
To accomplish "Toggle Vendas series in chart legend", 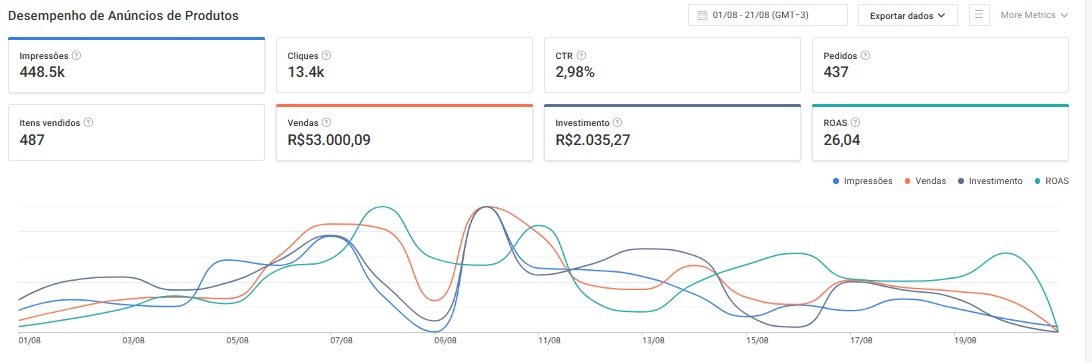I will [926, 181].
